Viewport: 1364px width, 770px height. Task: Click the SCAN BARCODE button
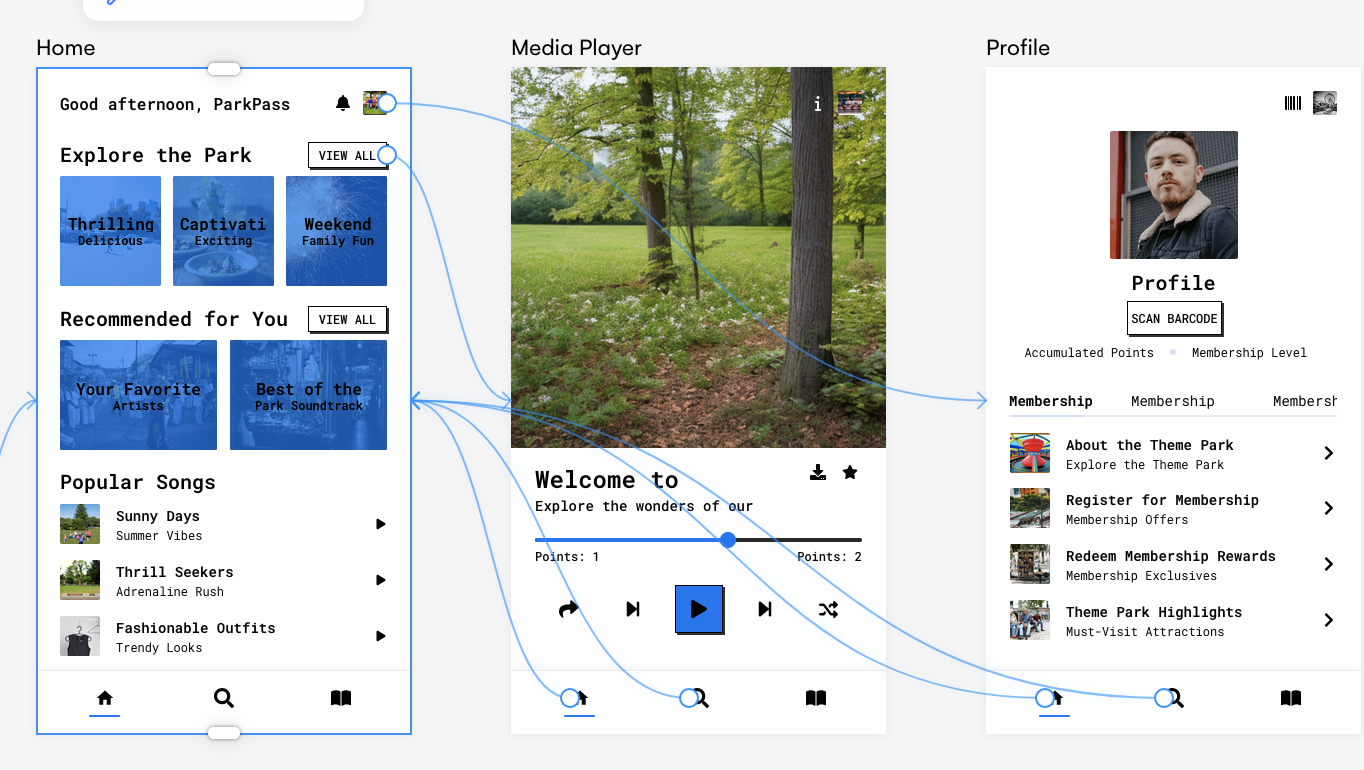point(1174,318)
